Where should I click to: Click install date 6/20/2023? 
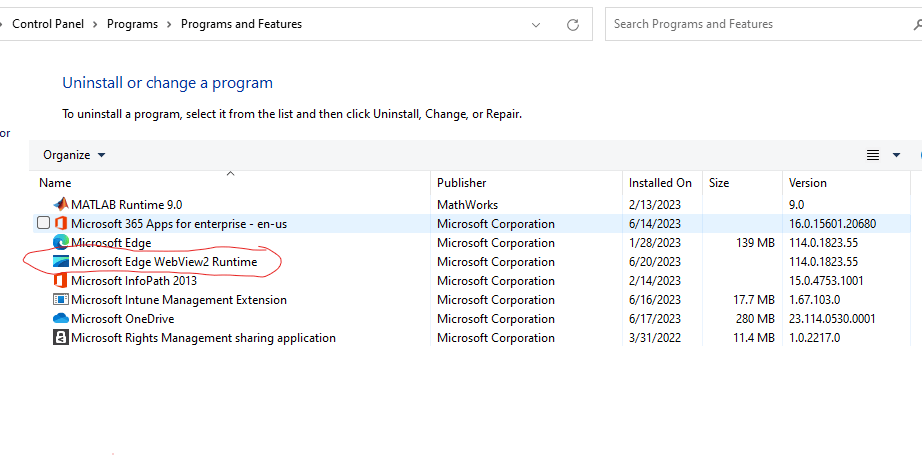click(654, 262)
